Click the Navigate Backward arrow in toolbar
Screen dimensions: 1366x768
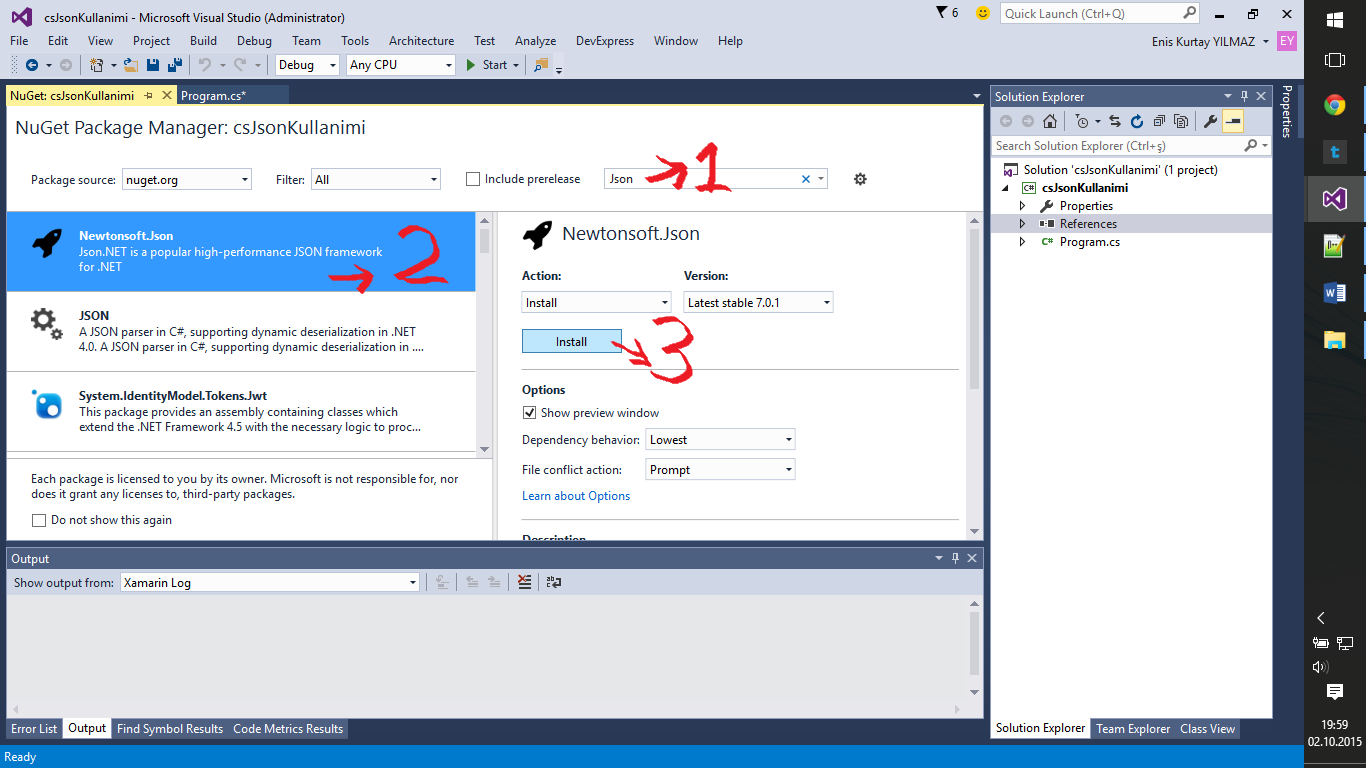tap(31, 64)
